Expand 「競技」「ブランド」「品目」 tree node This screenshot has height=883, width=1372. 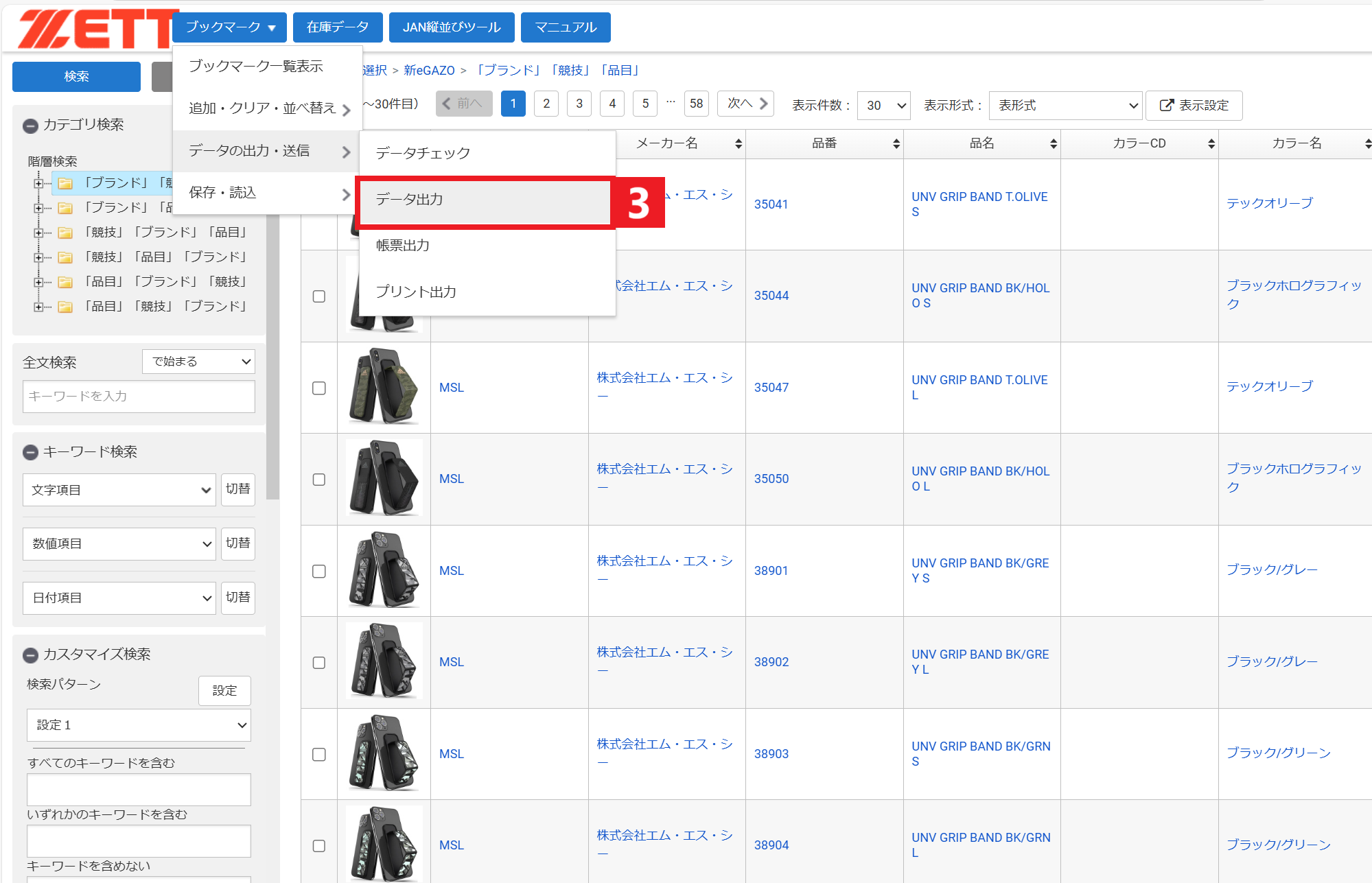tap(38, 233)
